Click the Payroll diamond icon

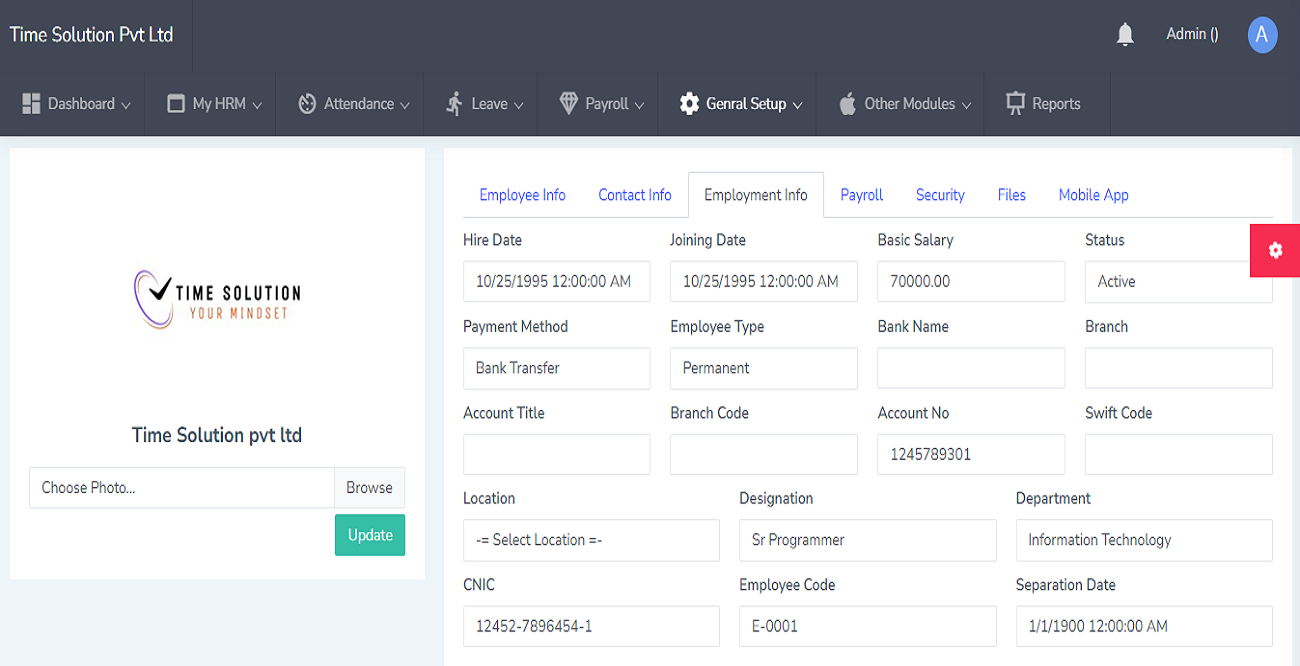569,104
